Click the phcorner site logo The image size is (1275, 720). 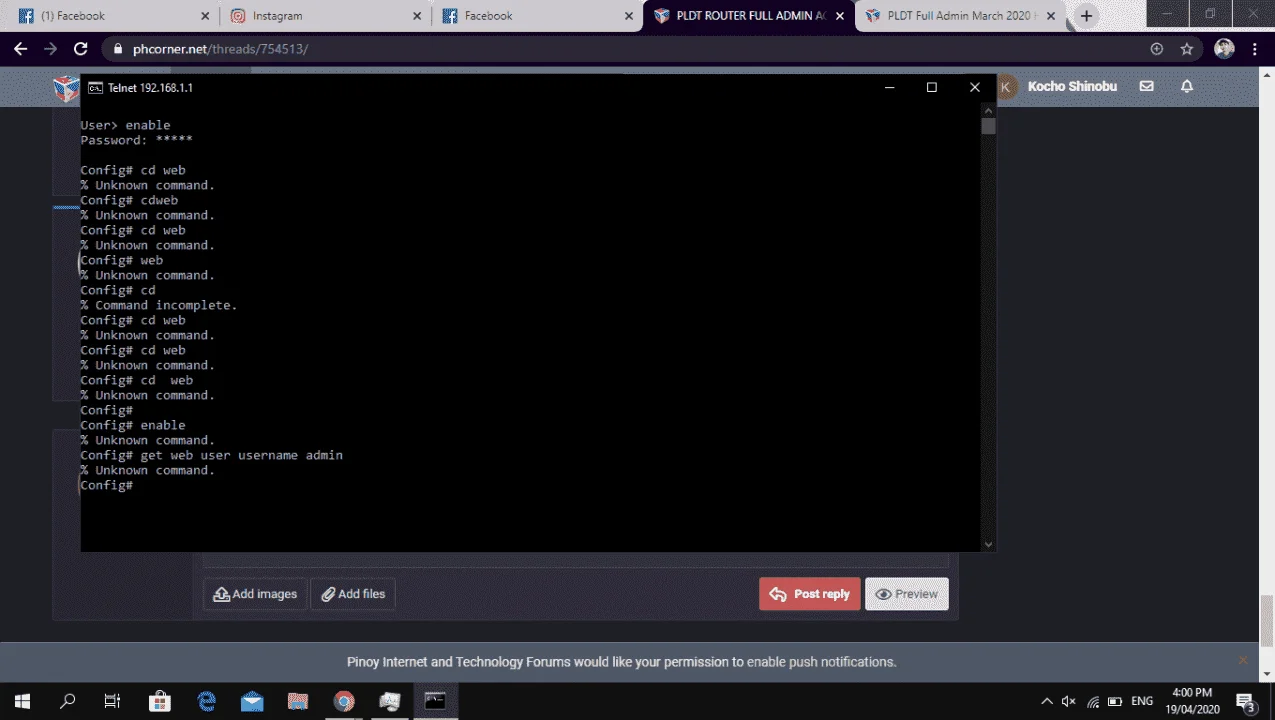pyautogui.click(x=66, y=88)
